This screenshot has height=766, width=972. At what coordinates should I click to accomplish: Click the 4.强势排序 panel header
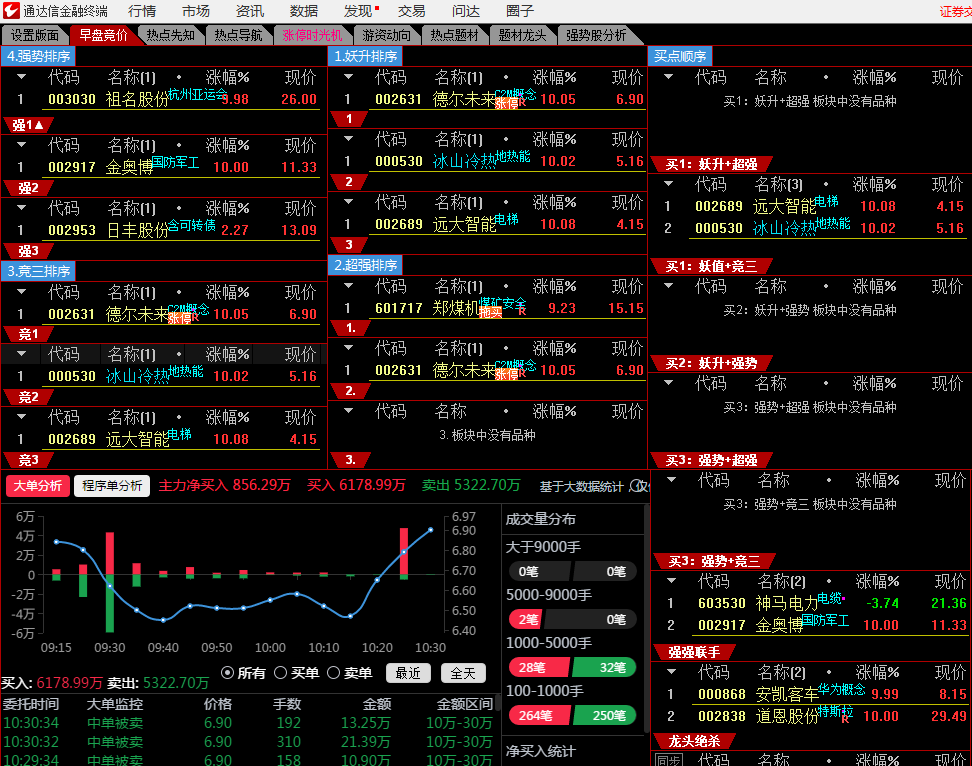pyautogui.click(x=38, y=56)
